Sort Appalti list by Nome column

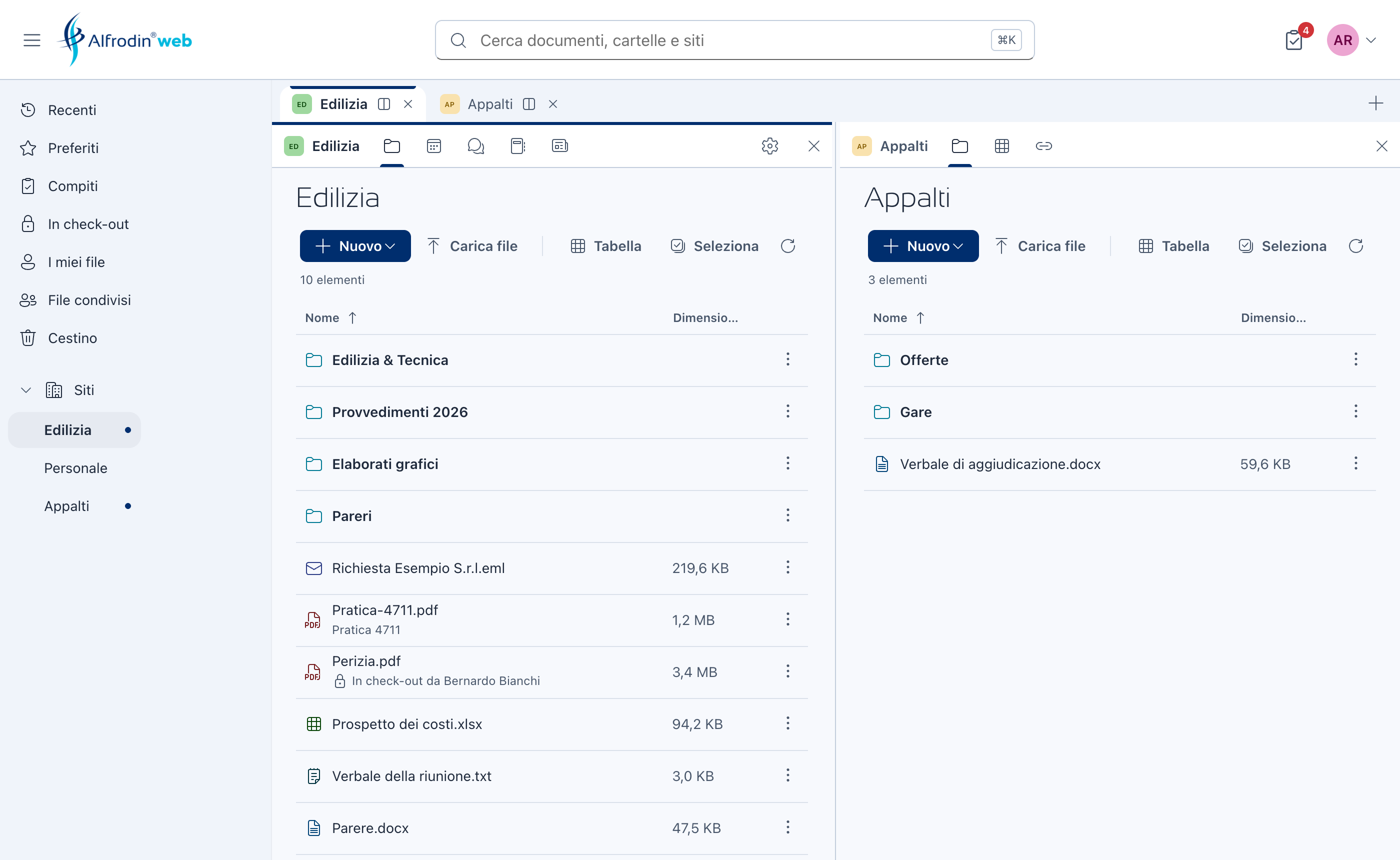pos(898,318)
